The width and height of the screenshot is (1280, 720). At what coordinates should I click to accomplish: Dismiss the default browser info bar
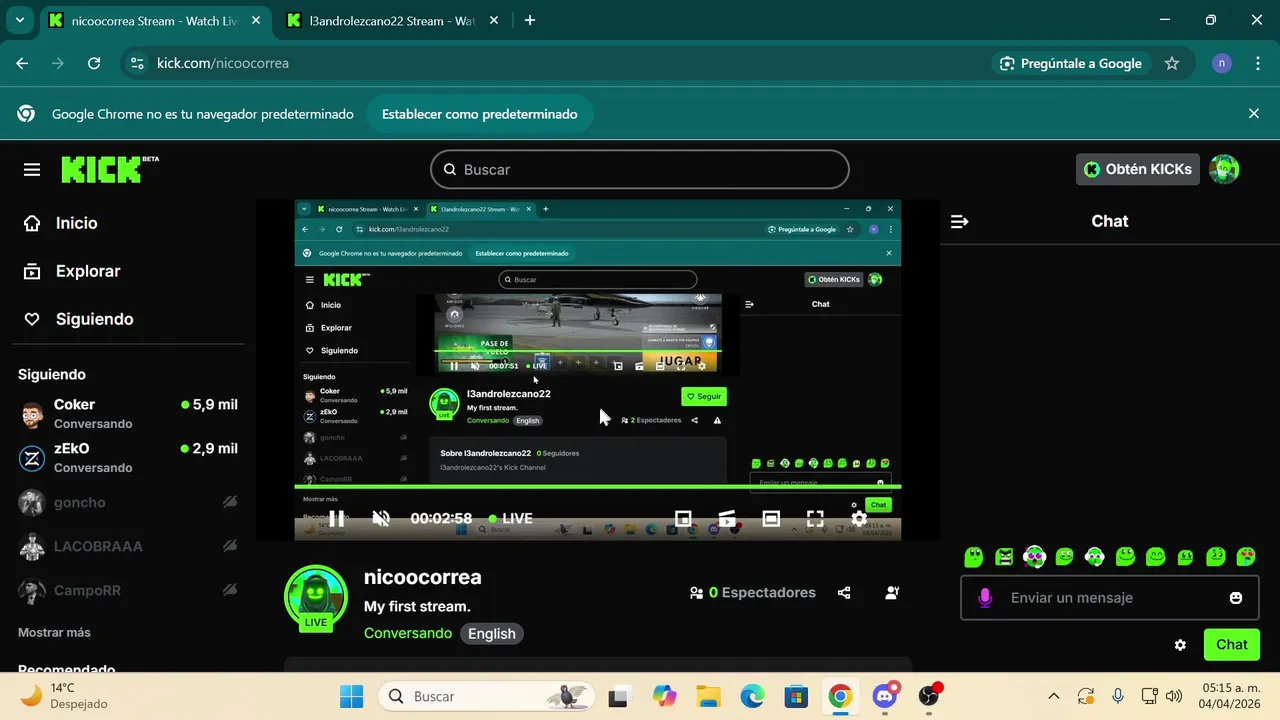(1254, 114)
